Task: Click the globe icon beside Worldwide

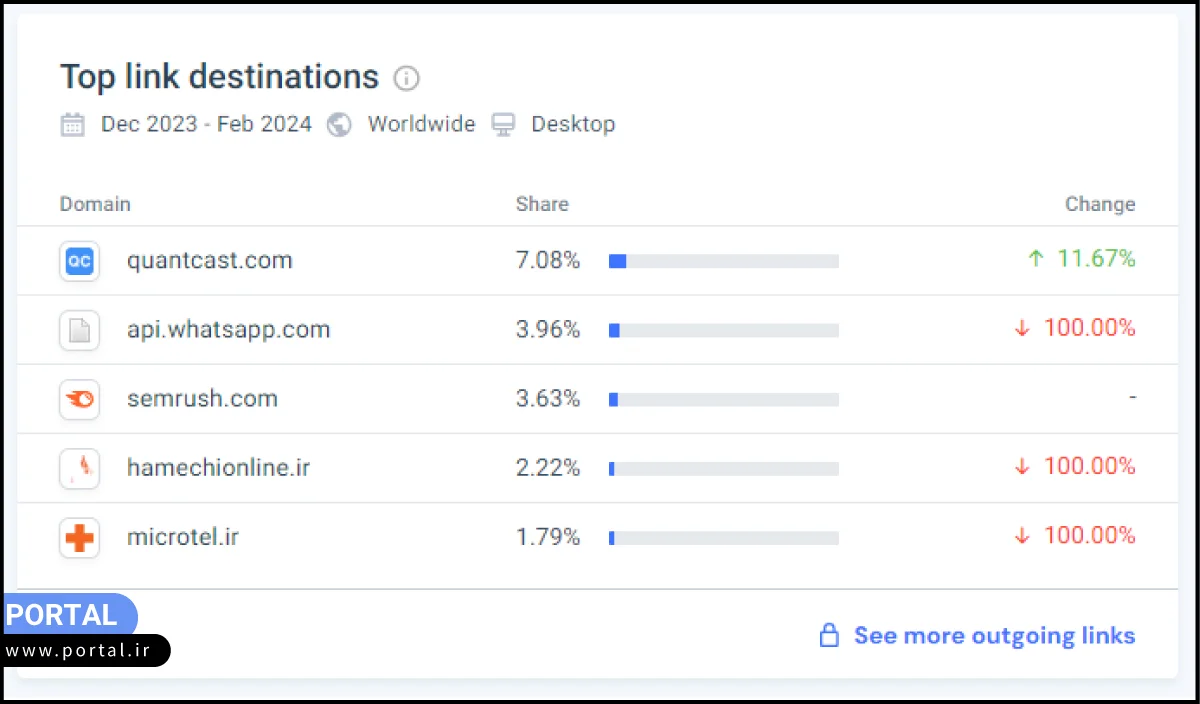Action: (340, 125)
